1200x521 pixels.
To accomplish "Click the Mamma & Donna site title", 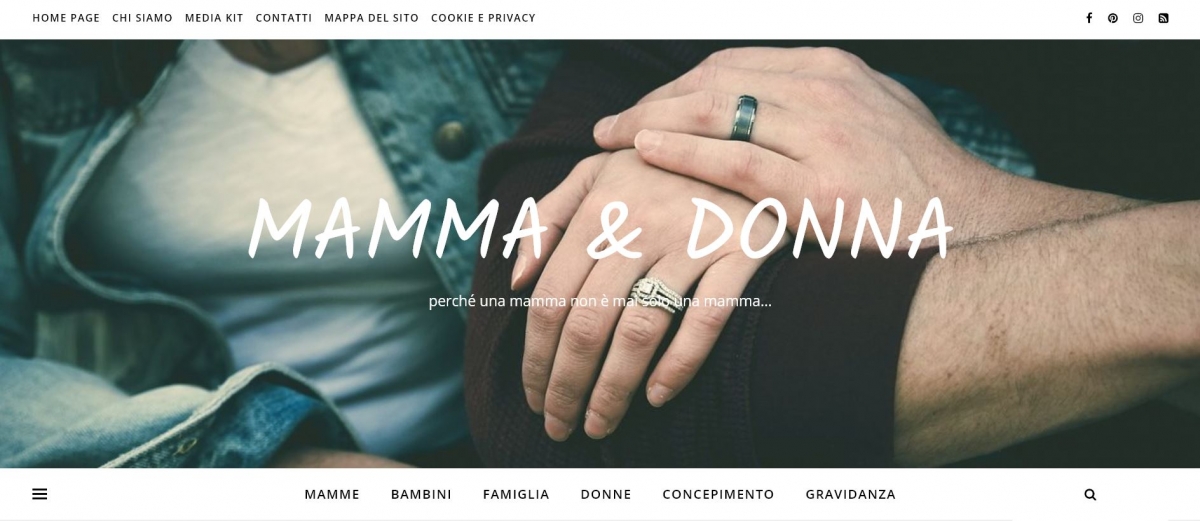I will [600, 228].
